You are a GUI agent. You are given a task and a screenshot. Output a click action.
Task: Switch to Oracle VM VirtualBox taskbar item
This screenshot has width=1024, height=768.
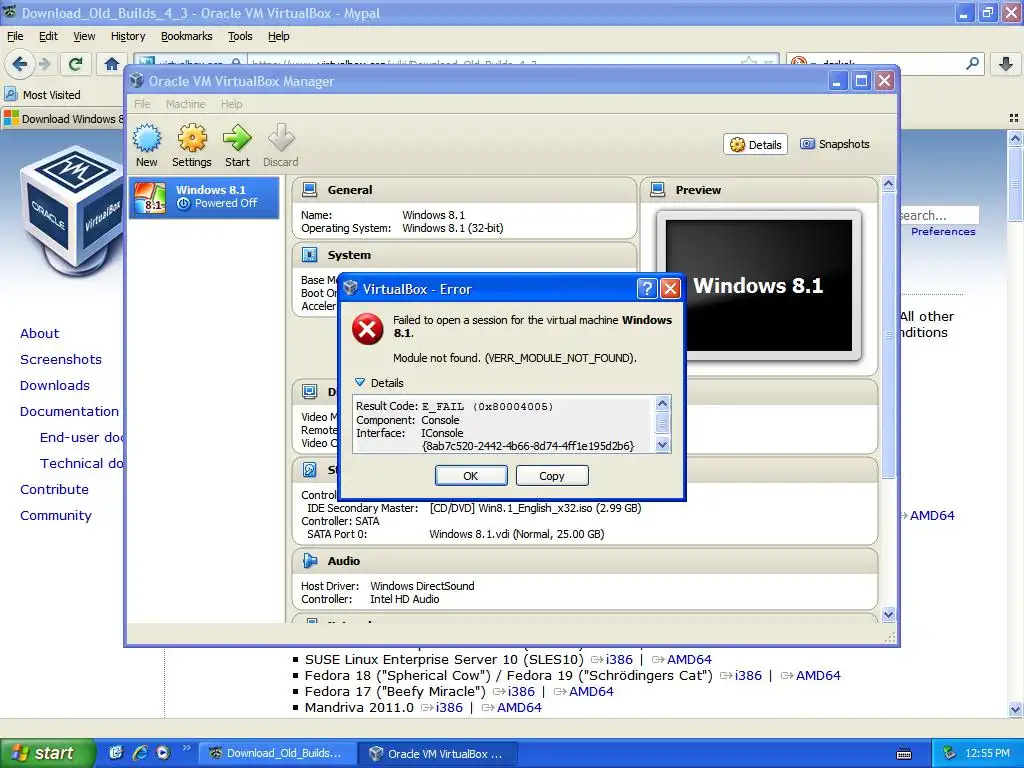pos(439,754)
